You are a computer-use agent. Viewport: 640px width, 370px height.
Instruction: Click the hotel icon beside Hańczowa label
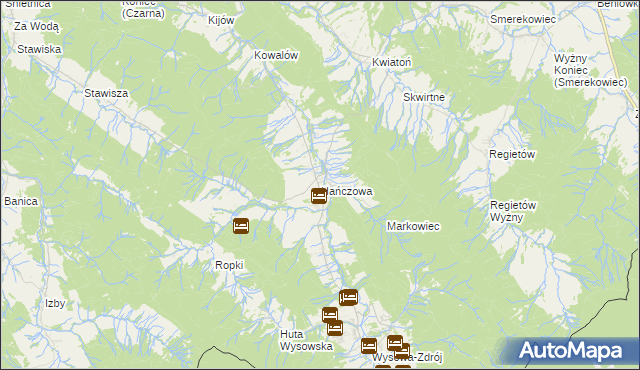(319, 196)
